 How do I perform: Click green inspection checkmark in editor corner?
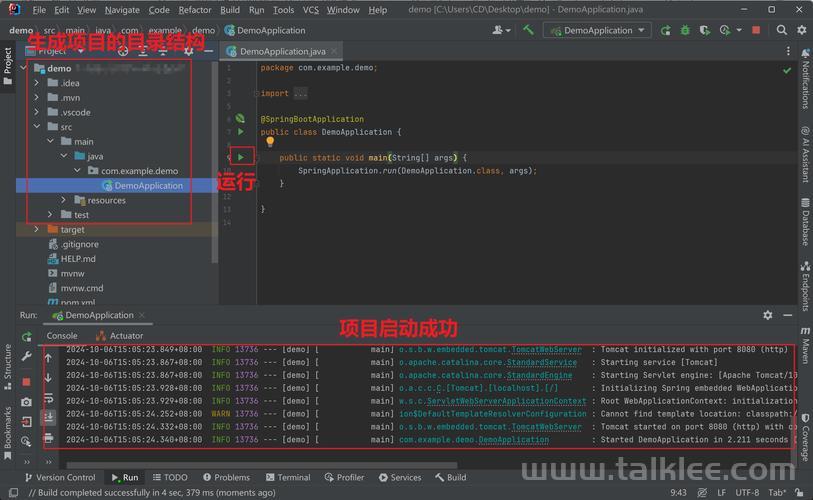point(787,70)
